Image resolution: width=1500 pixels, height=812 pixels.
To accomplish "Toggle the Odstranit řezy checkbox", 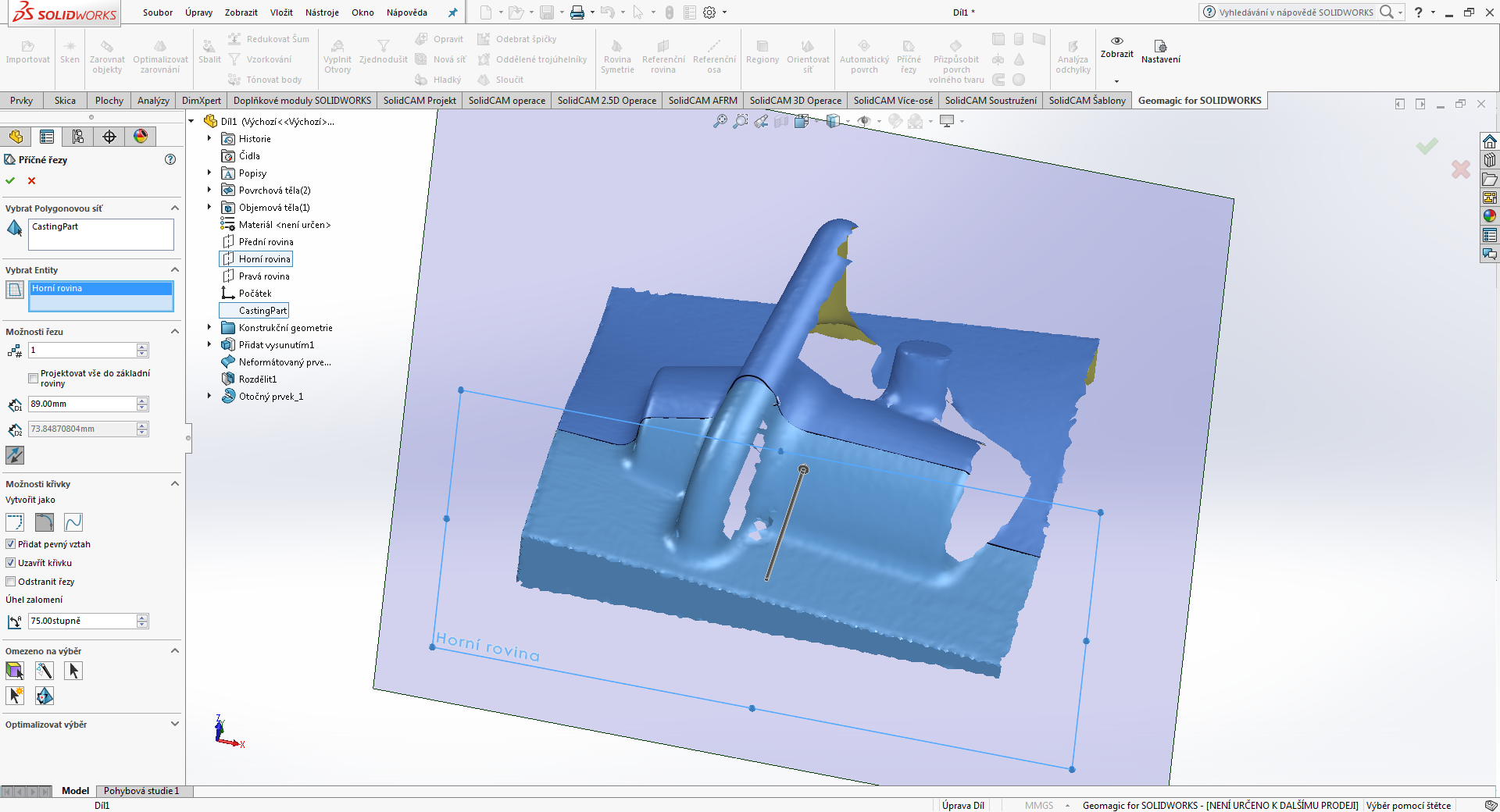I will tap(11, 582).
